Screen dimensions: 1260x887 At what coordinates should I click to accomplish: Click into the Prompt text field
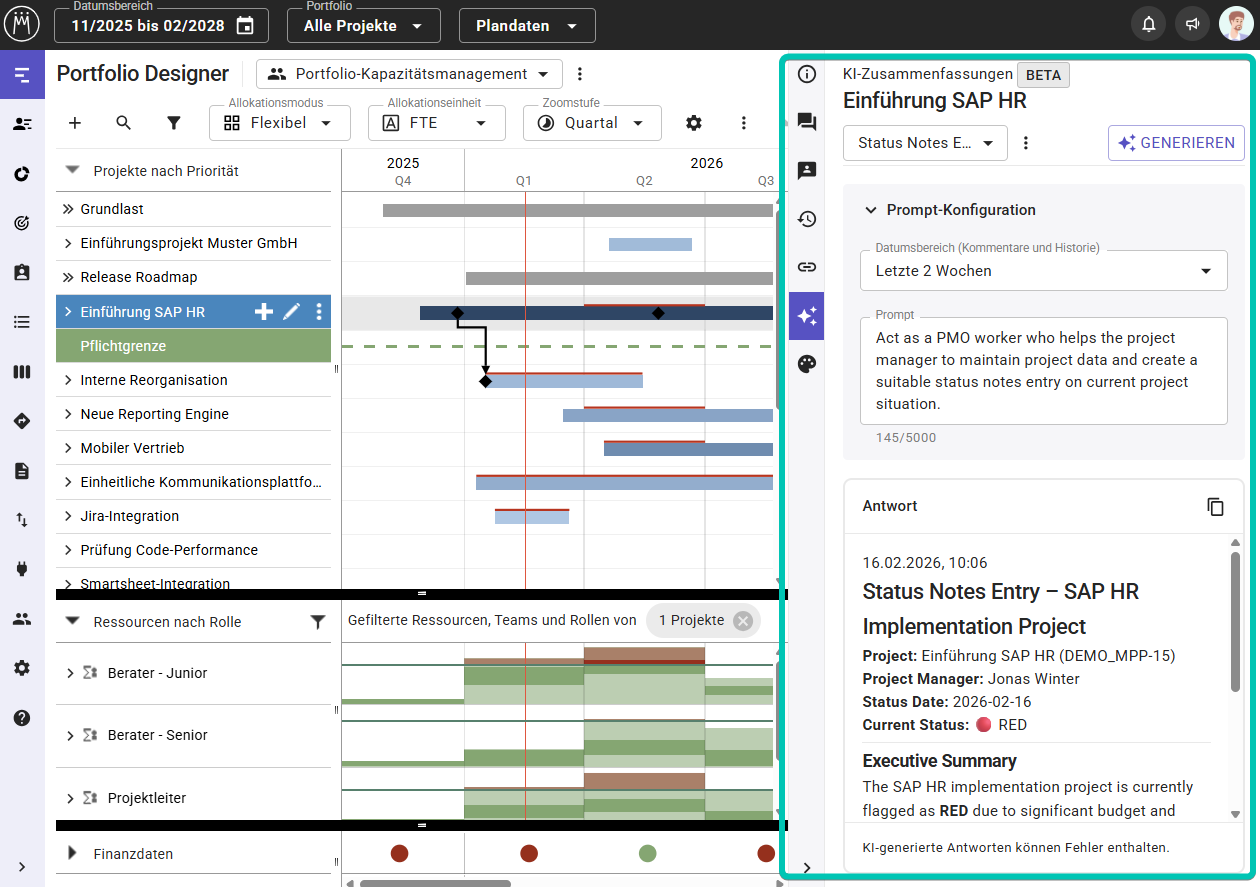pyautogui.click(x=1043, y=371)
